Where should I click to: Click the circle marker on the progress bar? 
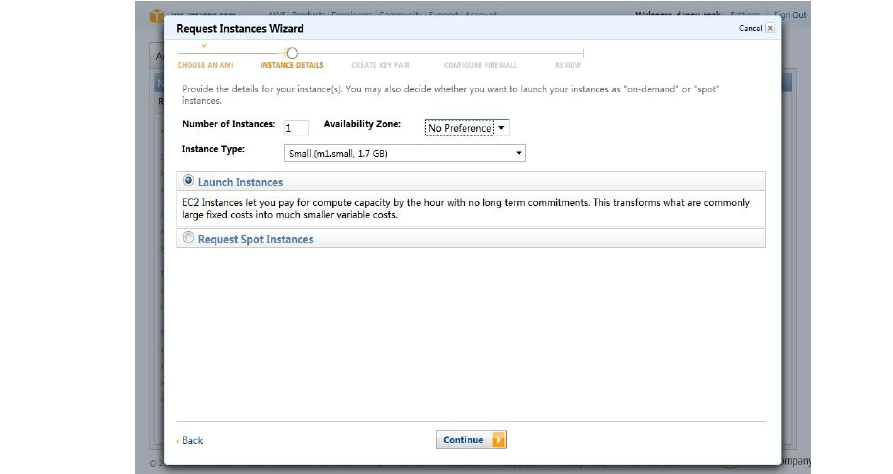point(292,53)
